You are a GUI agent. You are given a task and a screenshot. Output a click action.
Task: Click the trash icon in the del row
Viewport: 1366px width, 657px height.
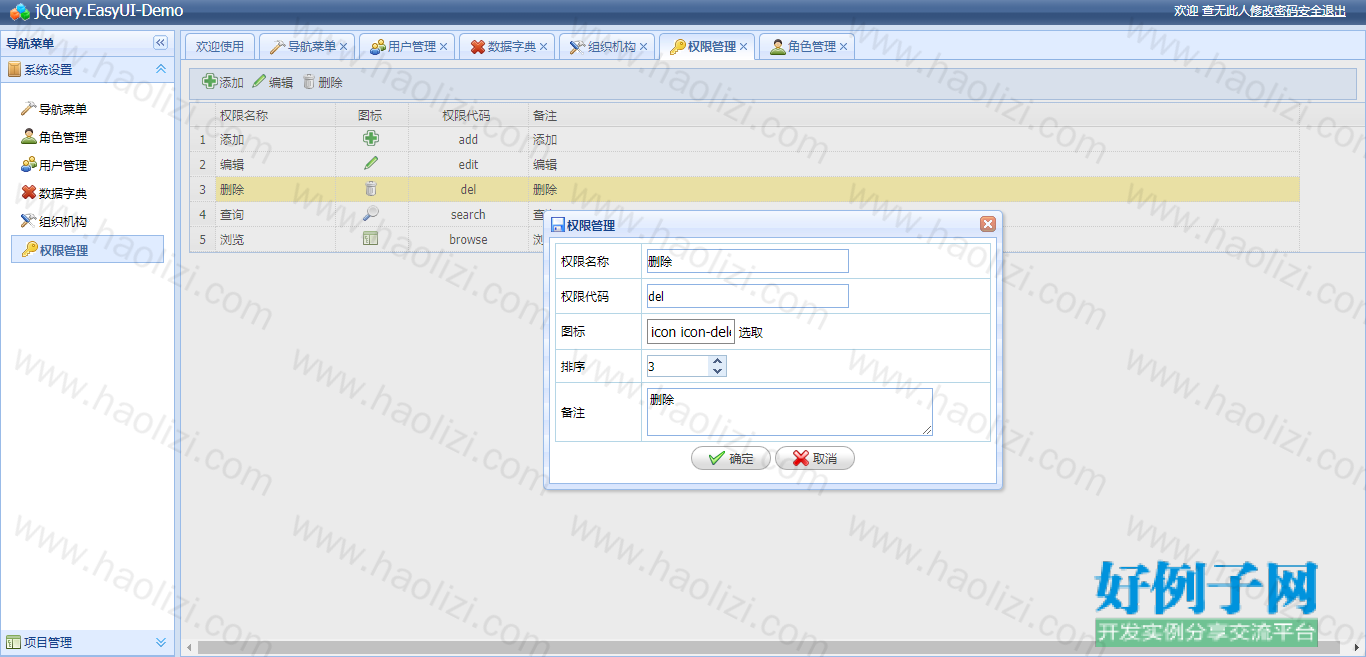pyautogui.click(x=371, y=189)
